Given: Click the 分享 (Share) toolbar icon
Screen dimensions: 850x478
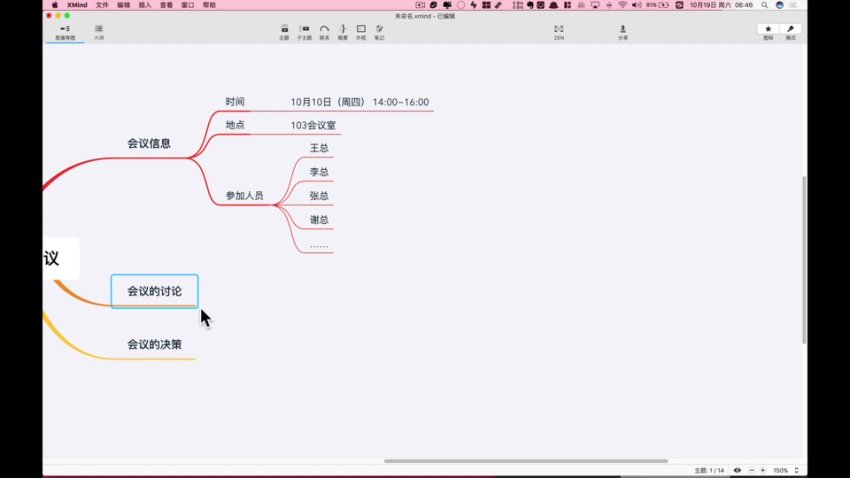Looking at the screenshot, I should tap(622, 30).
